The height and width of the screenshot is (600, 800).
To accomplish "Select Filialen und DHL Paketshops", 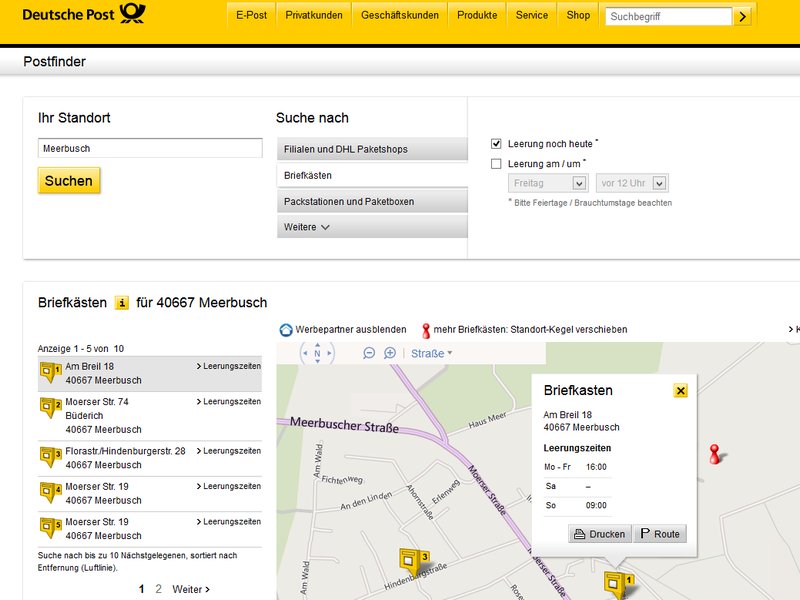I will click(372, 149).
